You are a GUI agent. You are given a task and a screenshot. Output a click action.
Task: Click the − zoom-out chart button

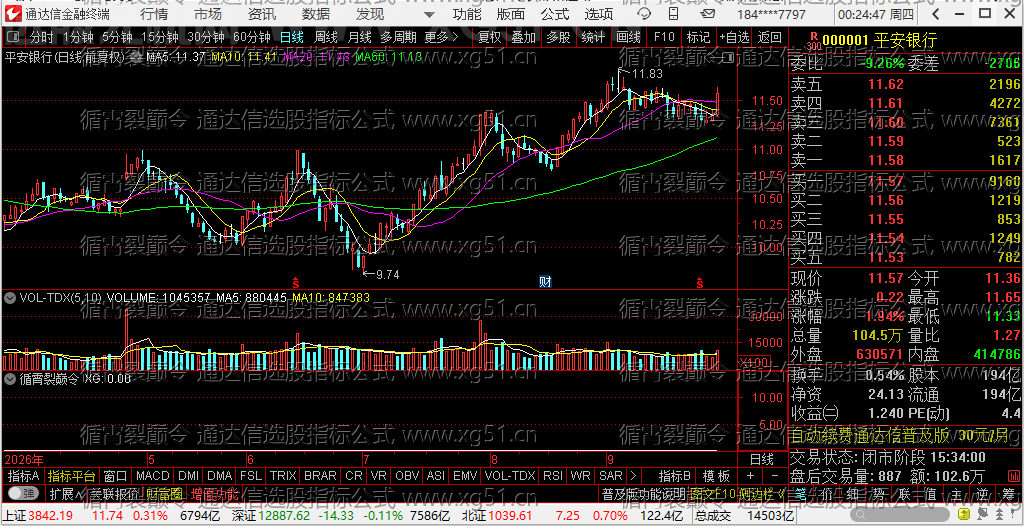[775, 476]
